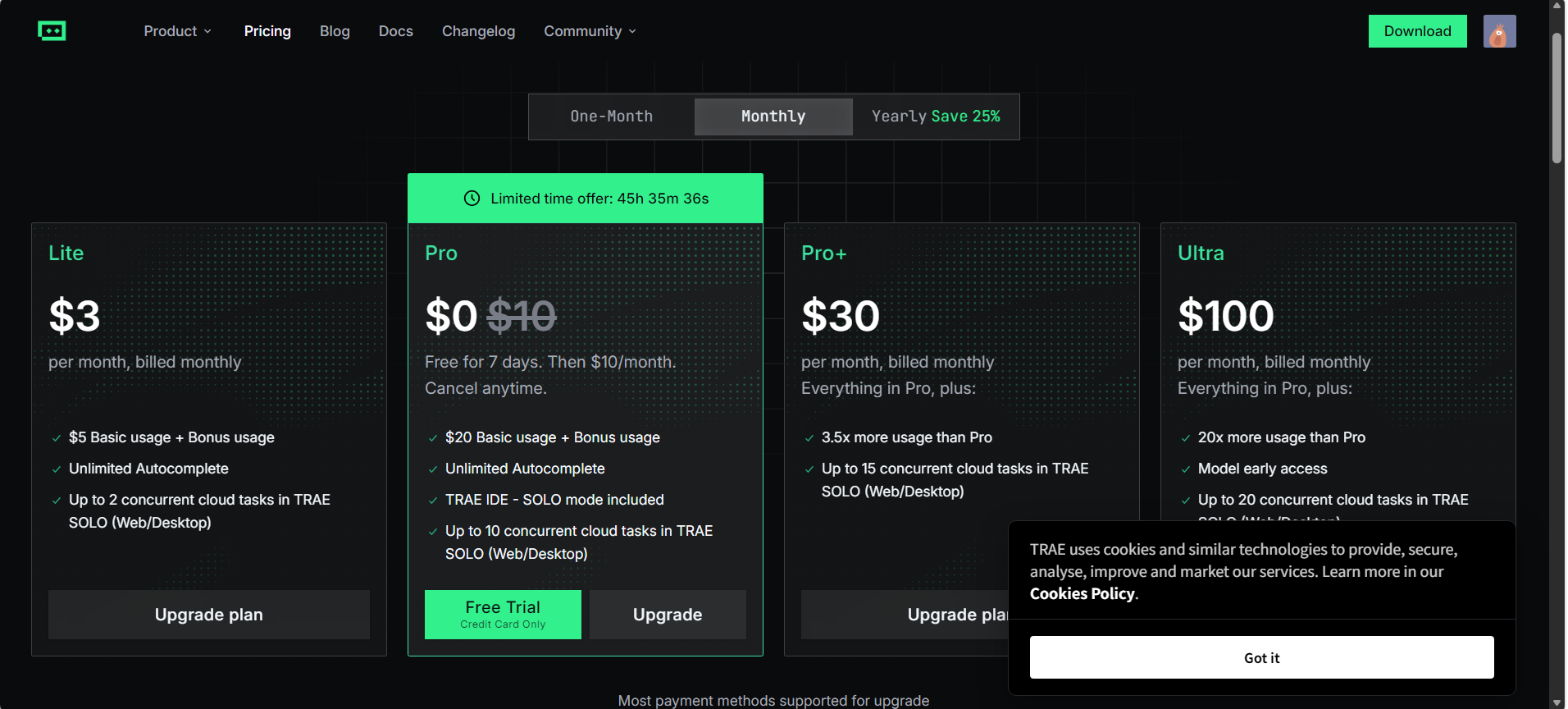Choose Yearly billing to save 25%
The height and width of the screenshot is (709, 1568).
(x=936, y=117)
